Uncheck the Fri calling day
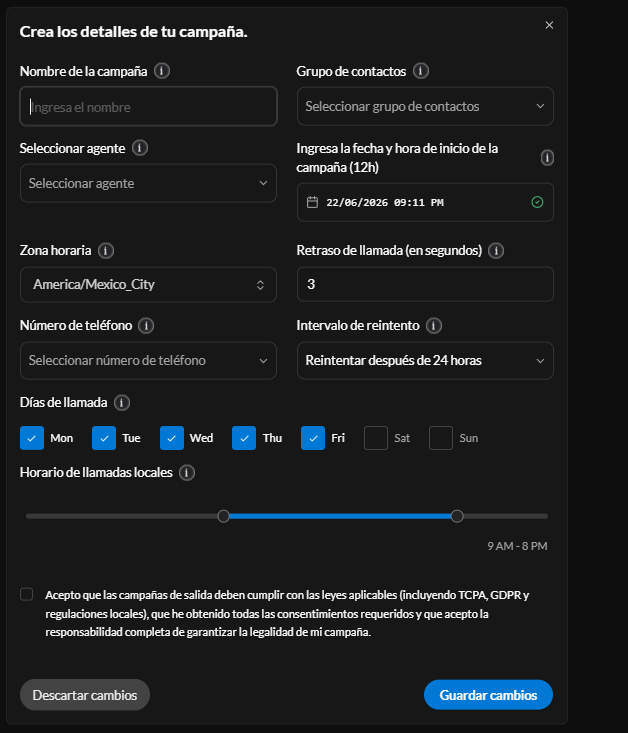The height and width of the screenshot is (733, 628). coord(313,438)
